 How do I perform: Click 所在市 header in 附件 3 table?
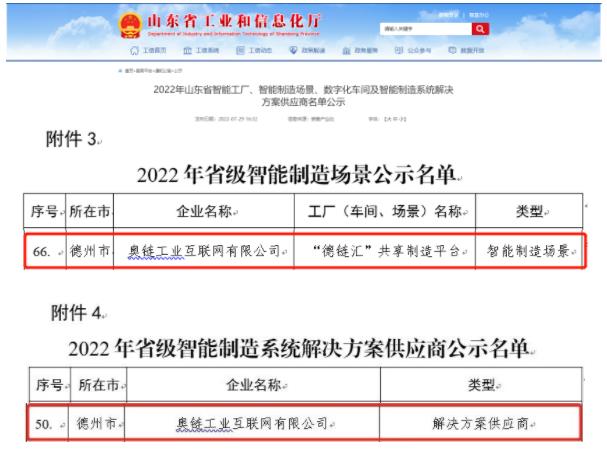[90, 211]
